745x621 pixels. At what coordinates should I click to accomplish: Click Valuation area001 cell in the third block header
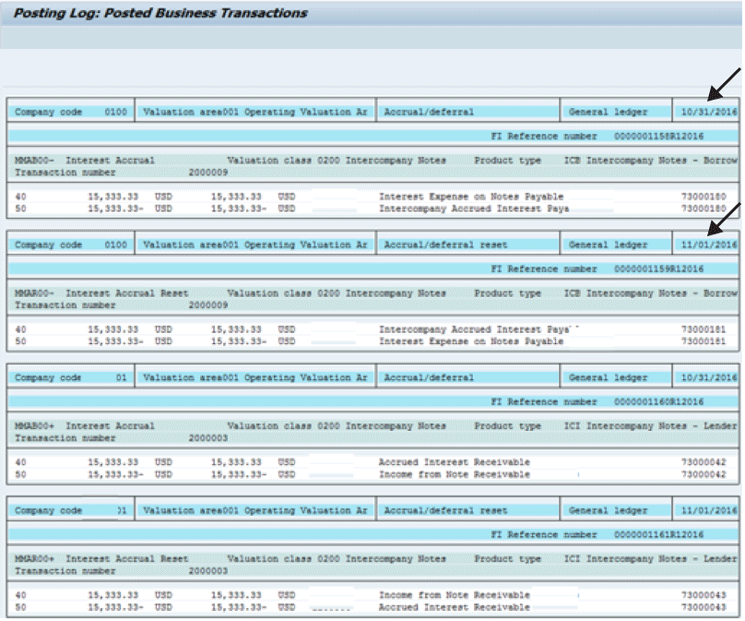(254, 377)
